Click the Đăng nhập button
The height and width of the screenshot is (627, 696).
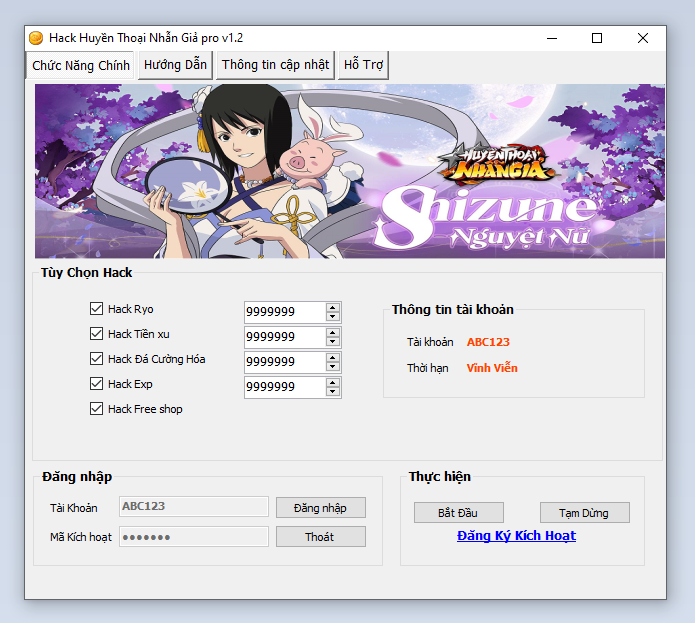[320, 508]
